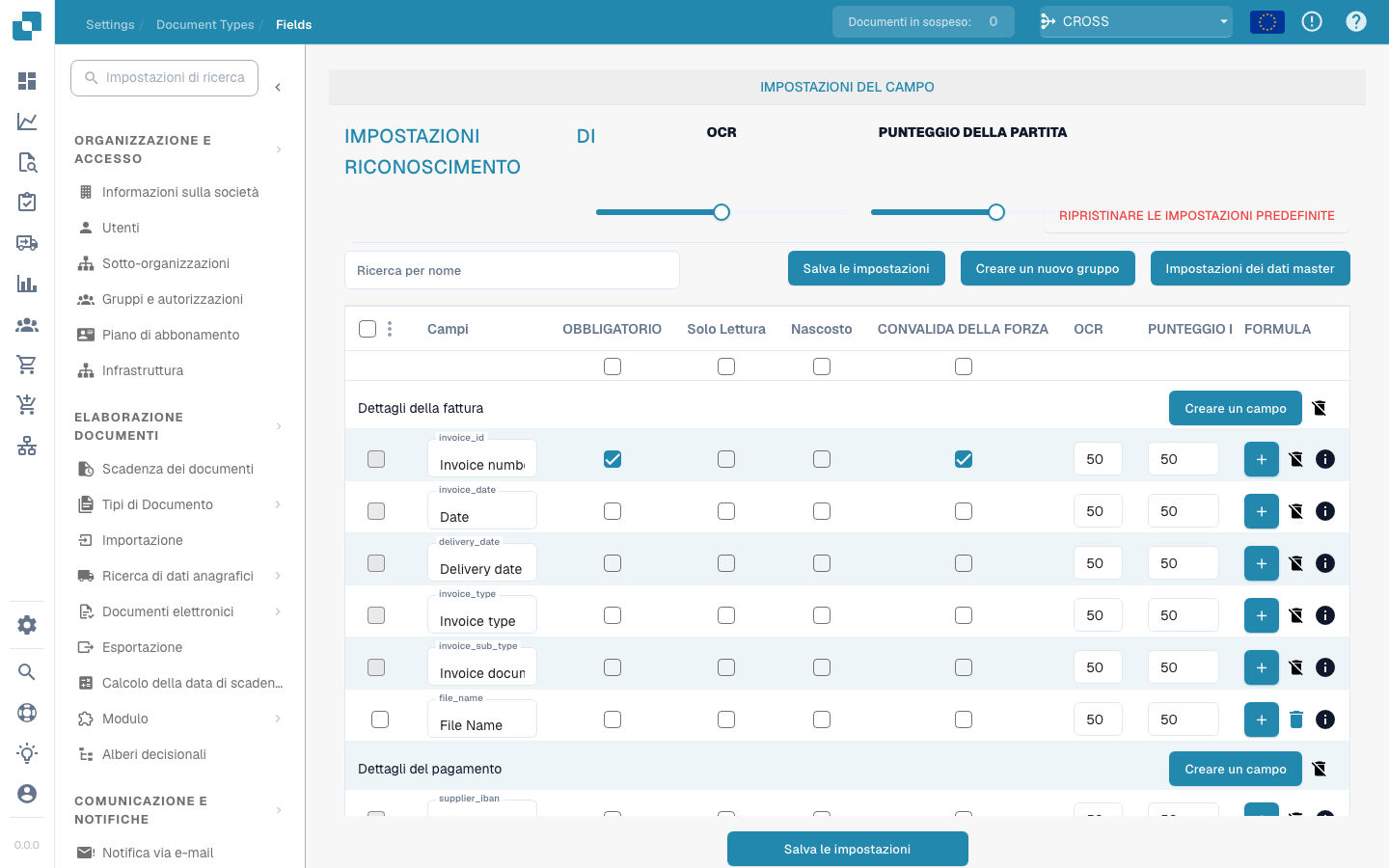The width and height of the screenshot is (1389, 868).
Task: Enable Nascosto for Invoice type field
Action: tap(822, 615)
